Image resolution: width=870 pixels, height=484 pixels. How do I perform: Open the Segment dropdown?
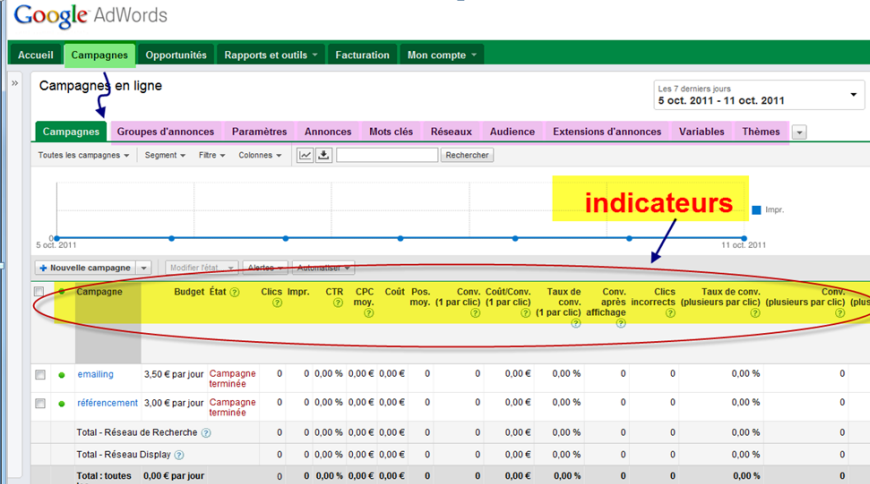pos(165,155)
